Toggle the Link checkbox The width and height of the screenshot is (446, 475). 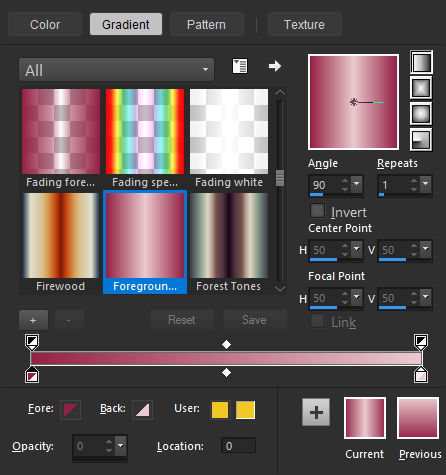317,321
